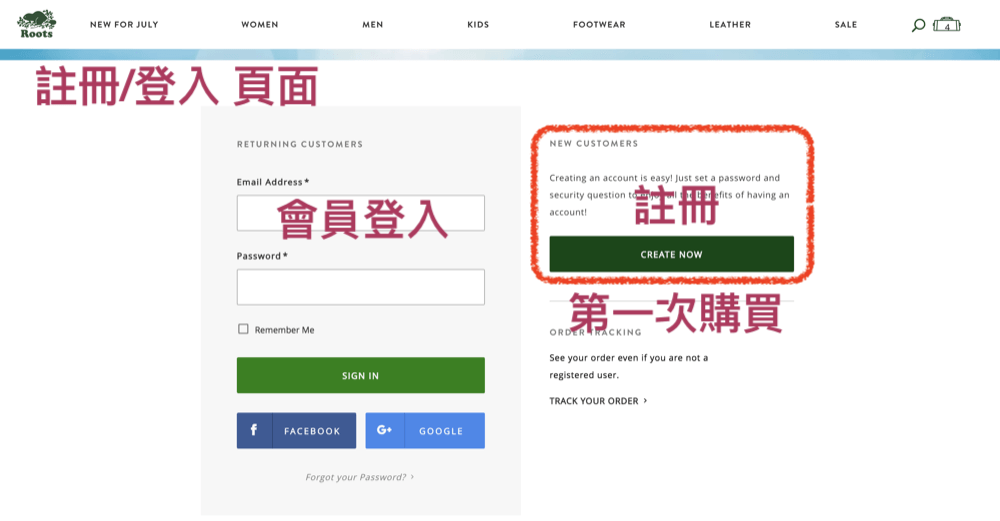Viewport: 1000px width, 521px height.
Task: Open the Track Your Order link
Action: tap(594, 401)
